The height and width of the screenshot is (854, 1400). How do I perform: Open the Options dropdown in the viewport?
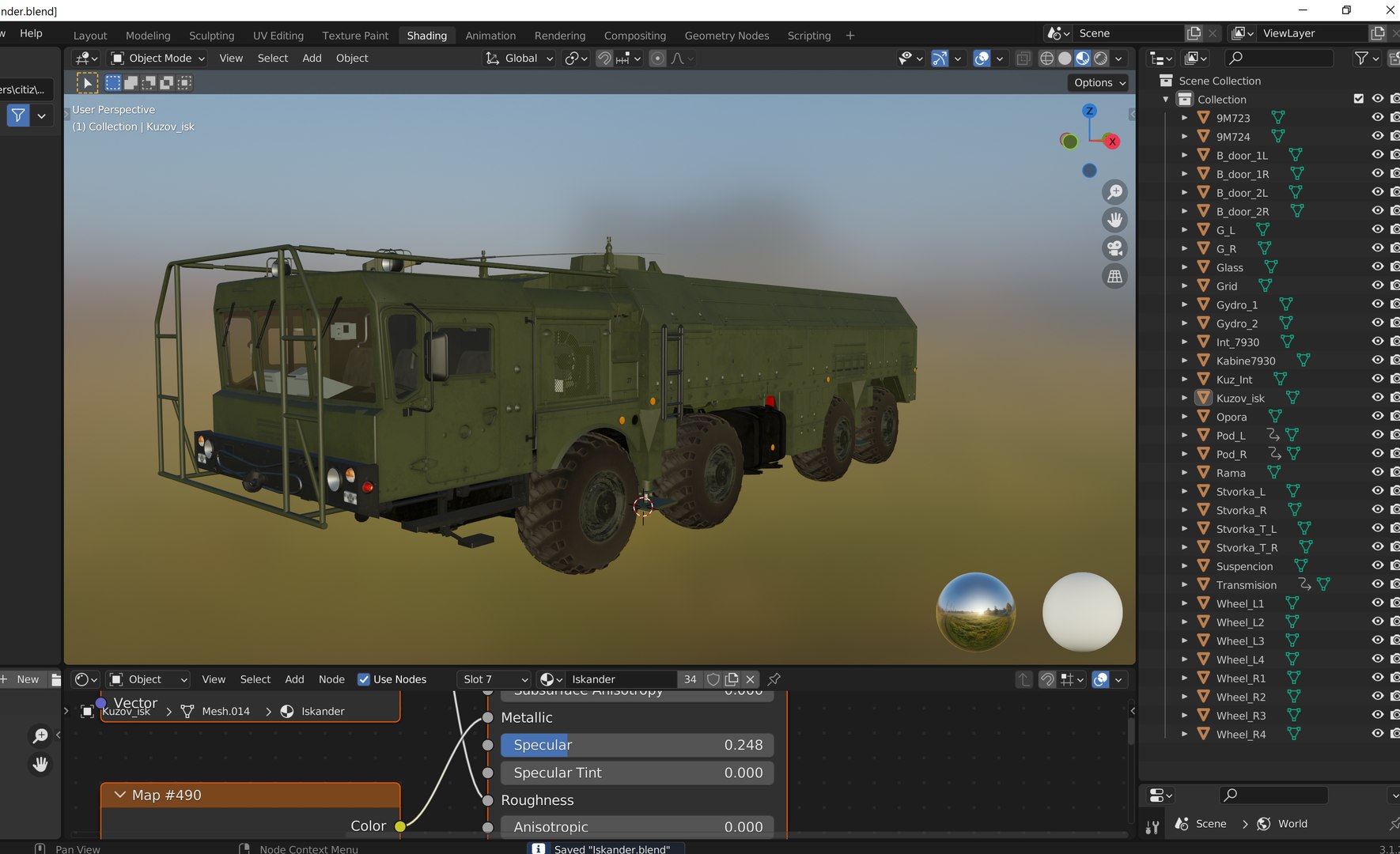pos(1099,82)
